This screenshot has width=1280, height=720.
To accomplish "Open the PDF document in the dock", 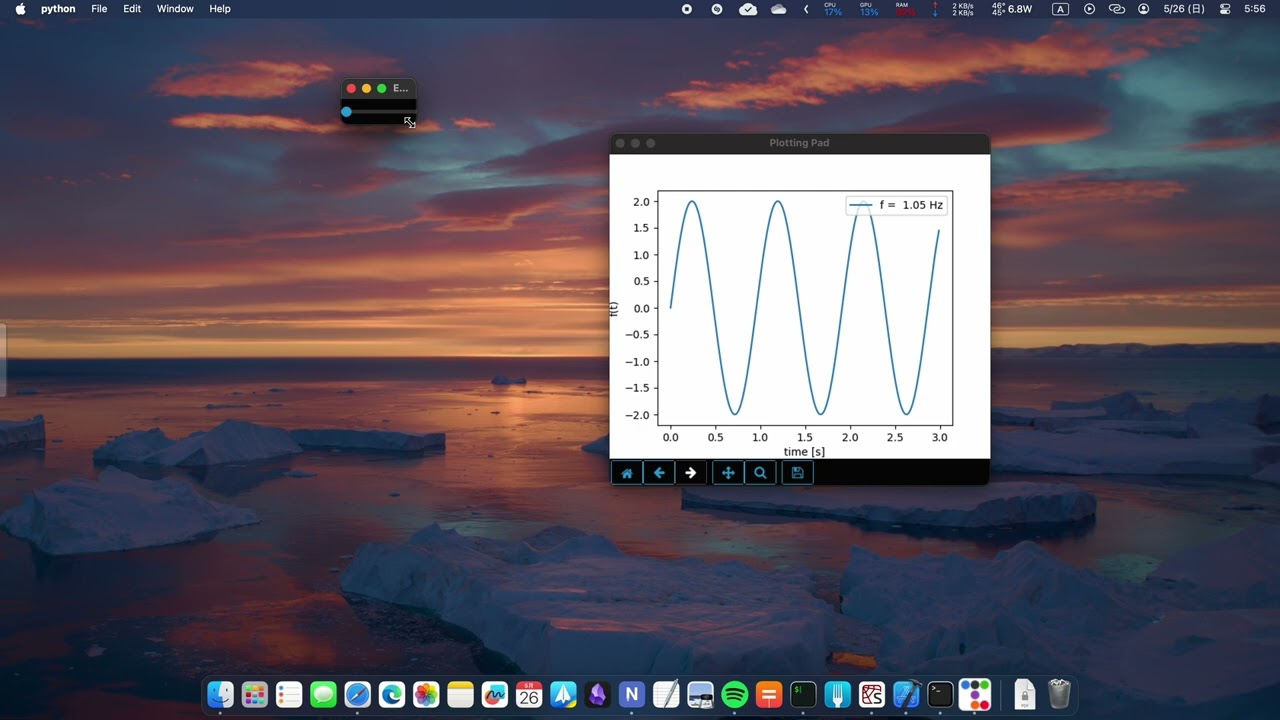I will click(1024, 694).
